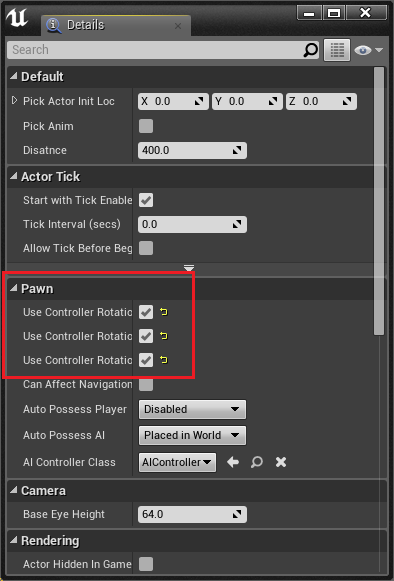Image resolution: width=394 pixels, height=581 pixels.
Task: Click the Unreal Engine logo icon
Action: 17,17
